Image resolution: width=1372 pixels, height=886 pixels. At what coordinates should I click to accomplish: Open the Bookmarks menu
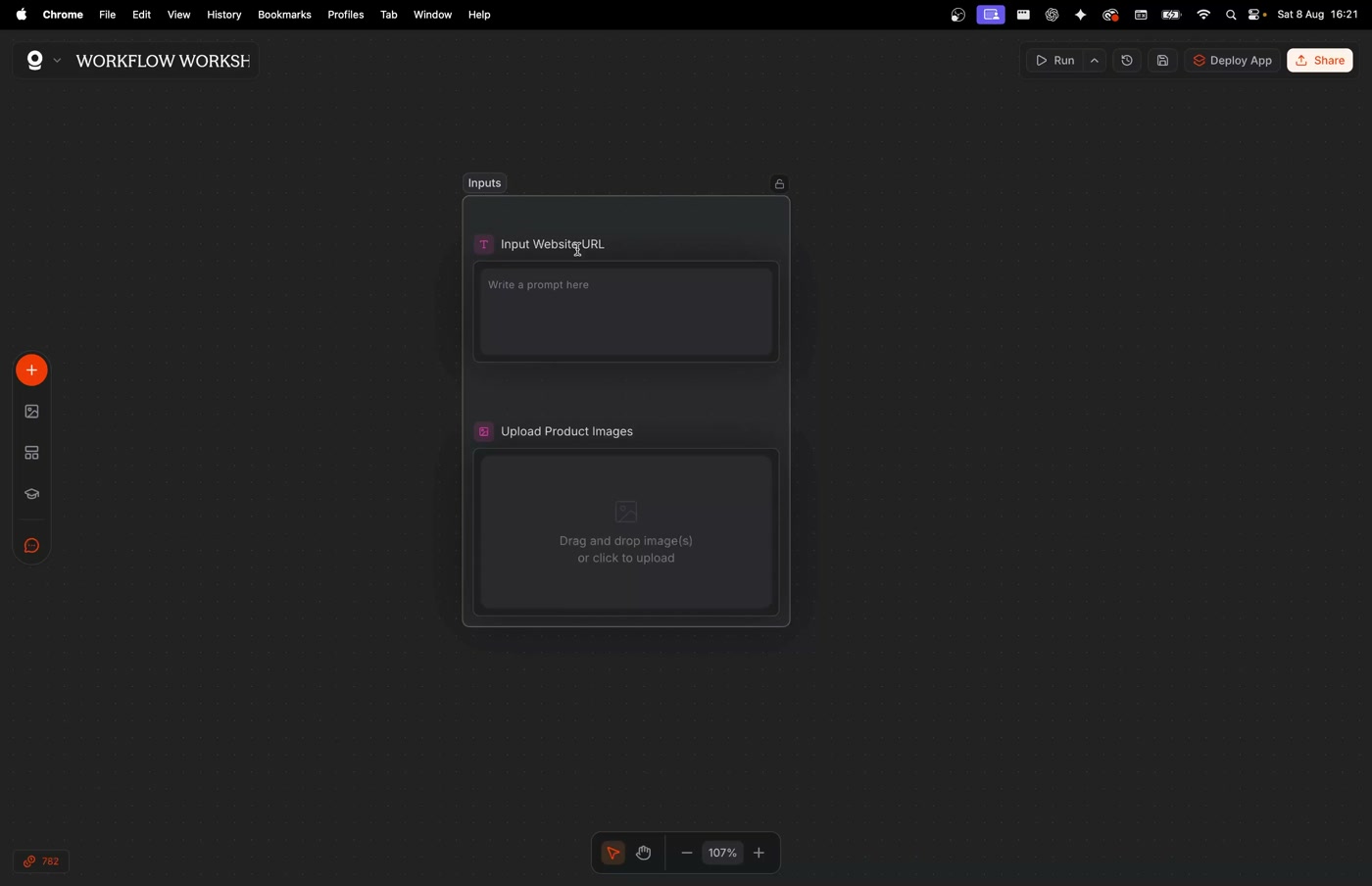point(284,15)
